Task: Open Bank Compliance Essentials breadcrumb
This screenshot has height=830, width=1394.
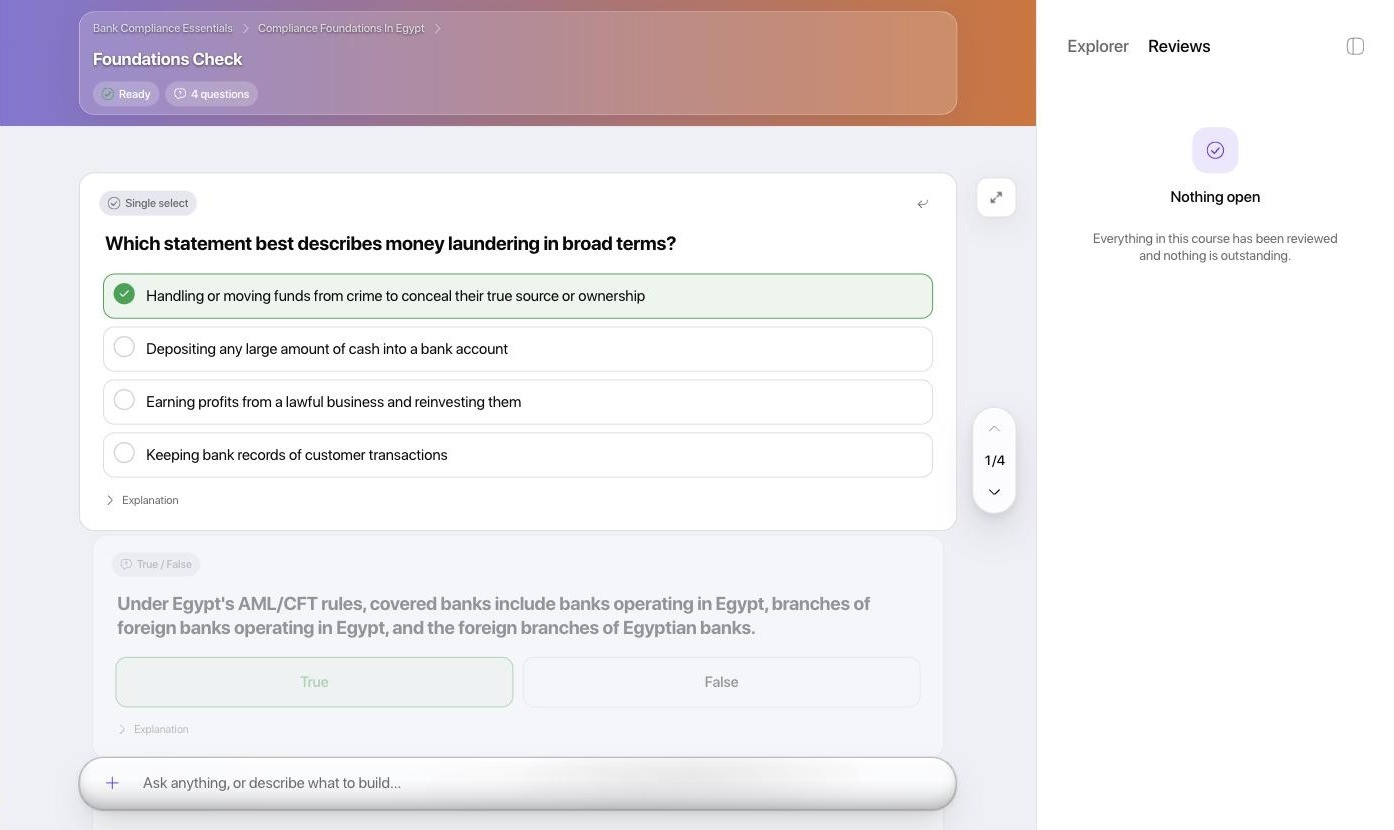Action: click(163, 28)
